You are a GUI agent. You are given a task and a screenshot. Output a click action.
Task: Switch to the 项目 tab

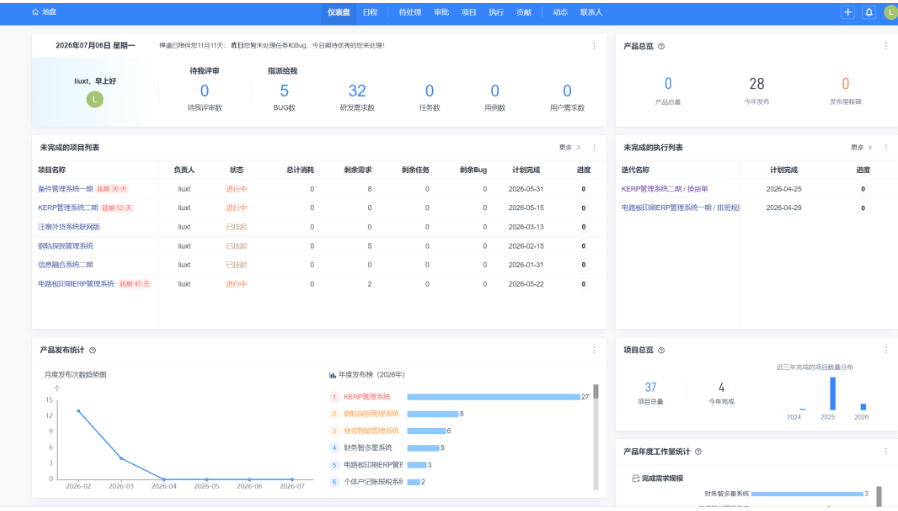(x=468, y=12)
